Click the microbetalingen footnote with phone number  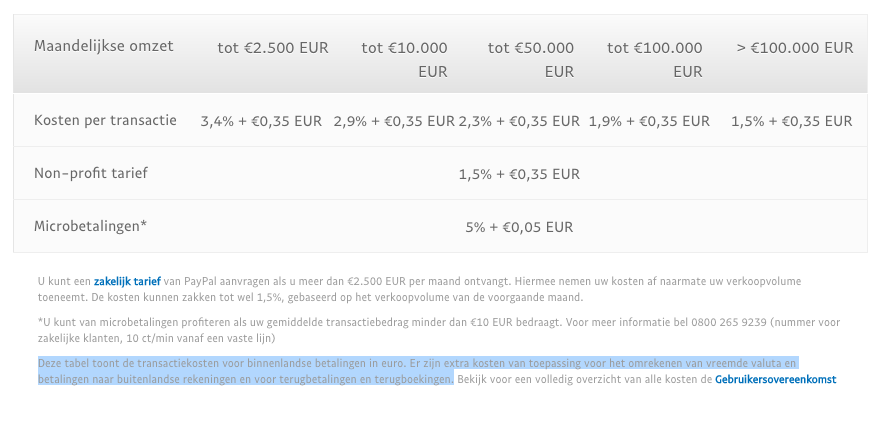pyautogui.click(x=438, y=331)
